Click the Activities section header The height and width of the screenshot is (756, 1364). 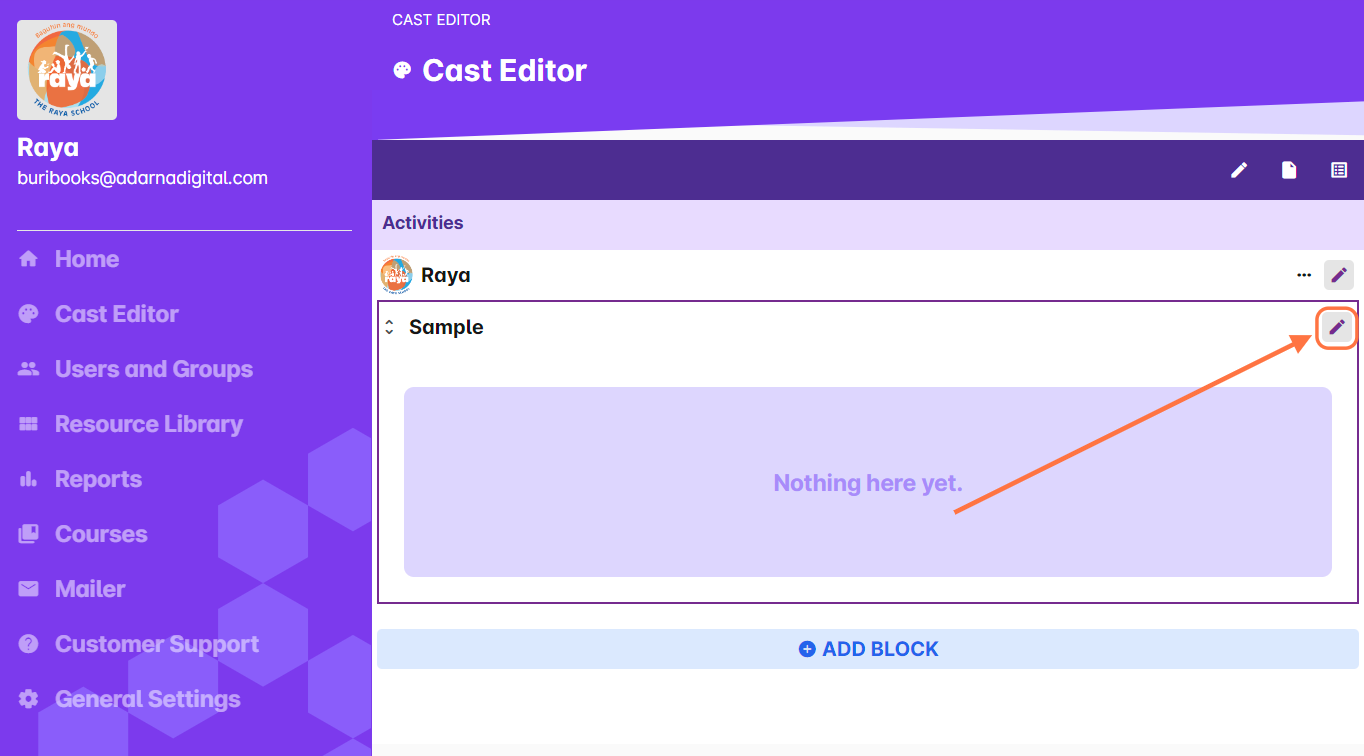click(x=868, y=223)
